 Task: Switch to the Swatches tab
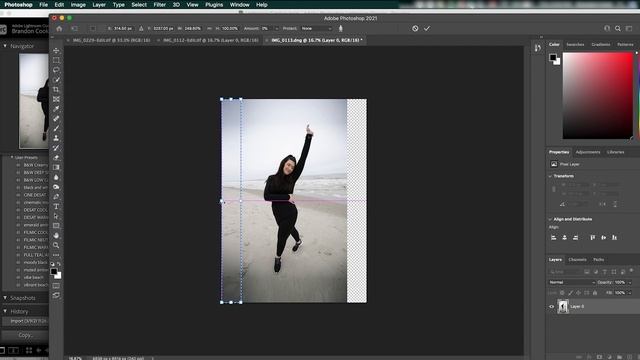click(575, 44)
